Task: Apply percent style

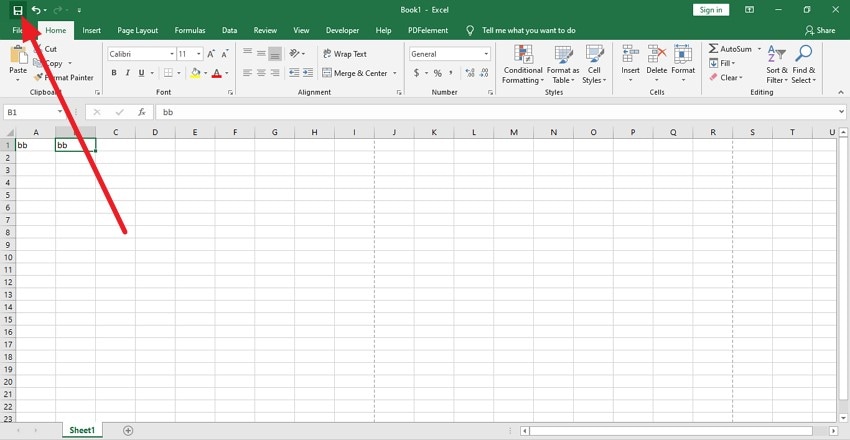Action: pos(437,73)
